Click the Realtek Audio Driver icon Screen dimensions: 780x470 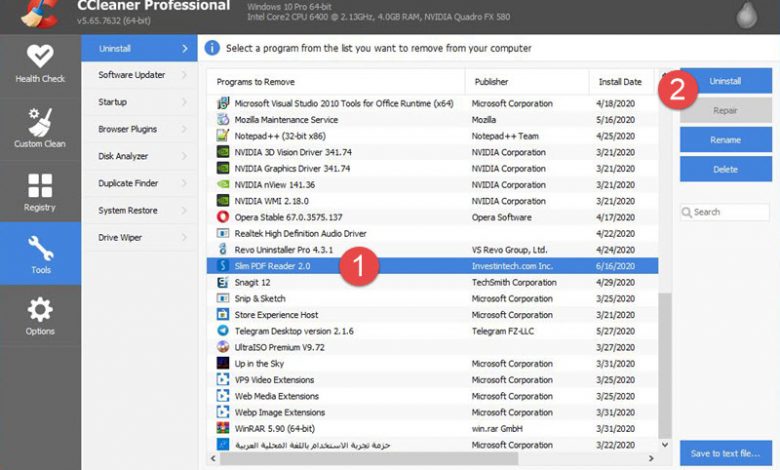pos(223,233)
